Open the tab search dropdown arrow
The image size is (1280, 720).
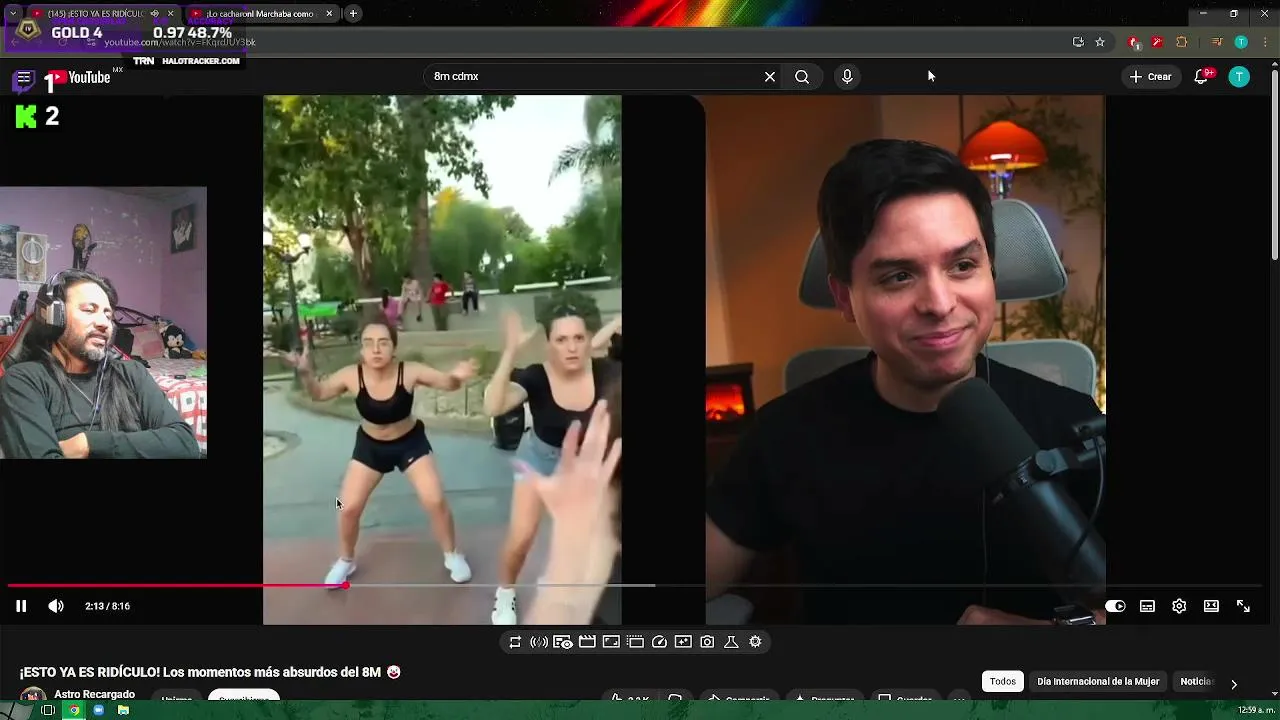tap(12, 14)
